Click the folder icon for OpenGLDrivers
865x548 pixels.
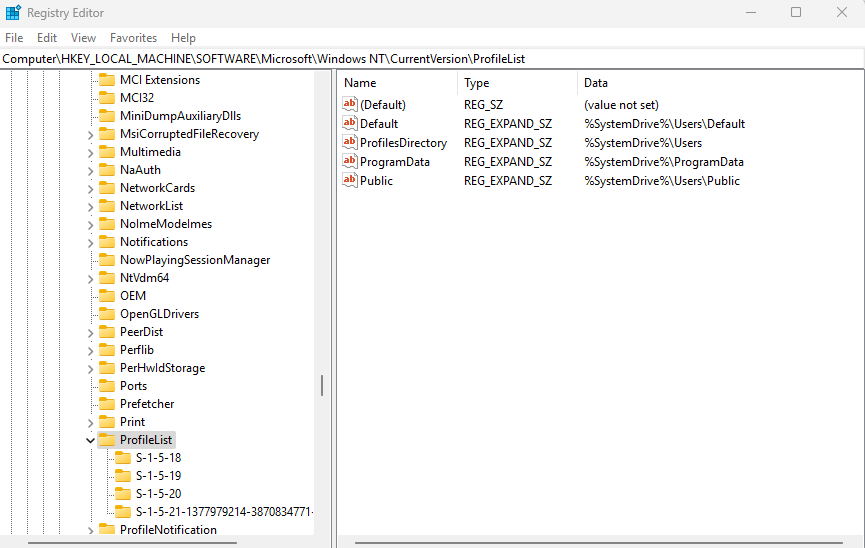107,314
